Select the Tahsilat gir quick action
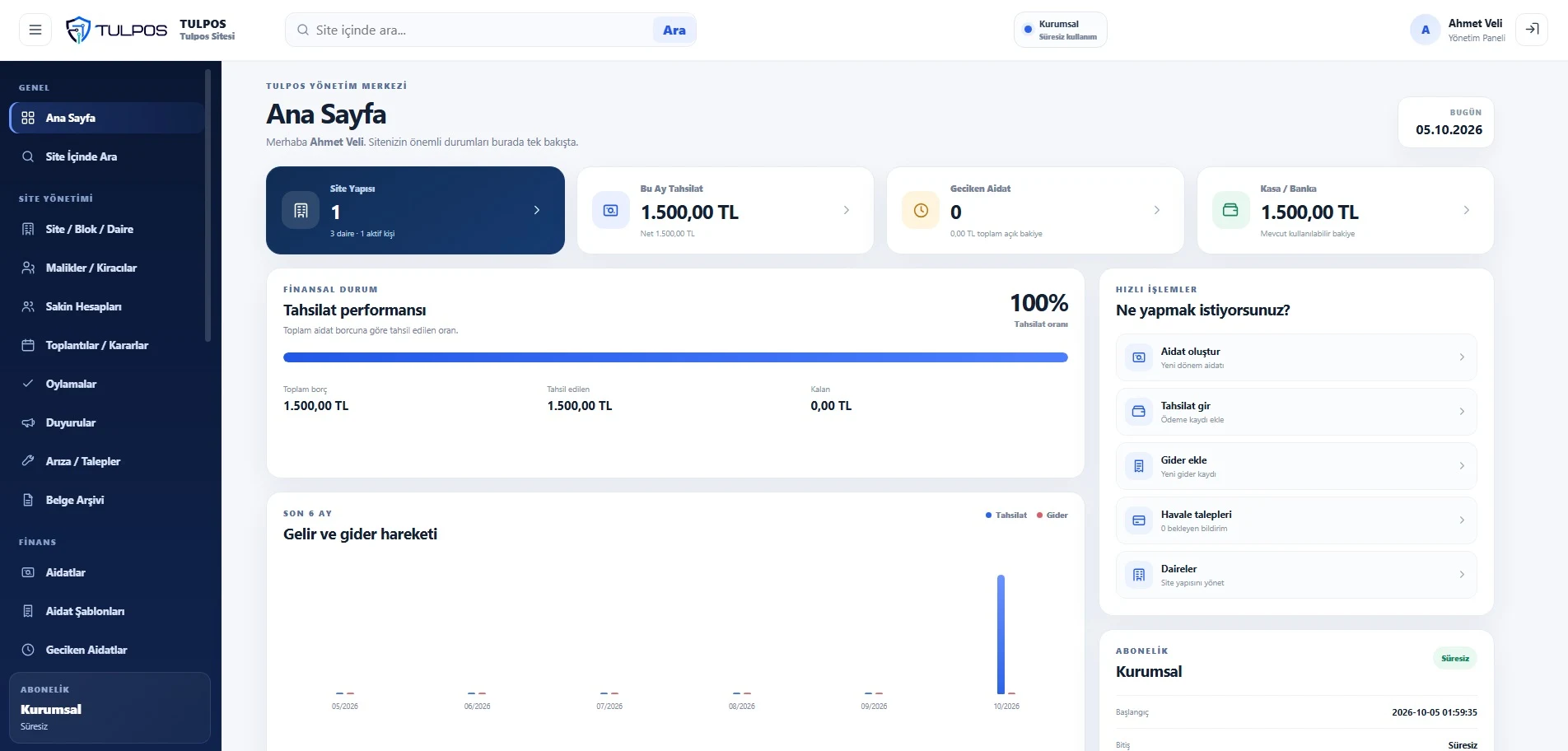This screenshot has height=751, width=1568. pyautogui.click(x=1296, y=412)
